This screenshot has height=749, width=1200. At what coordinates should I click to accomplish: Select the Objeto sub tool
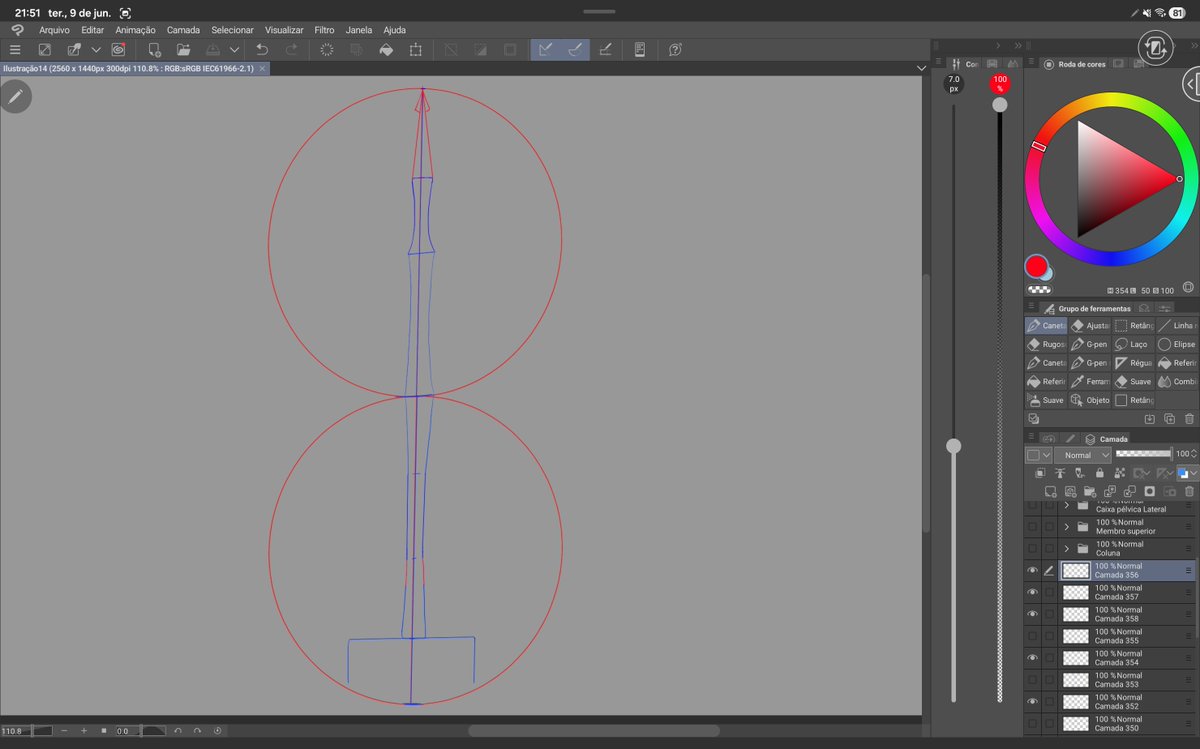click(1090, 400)
